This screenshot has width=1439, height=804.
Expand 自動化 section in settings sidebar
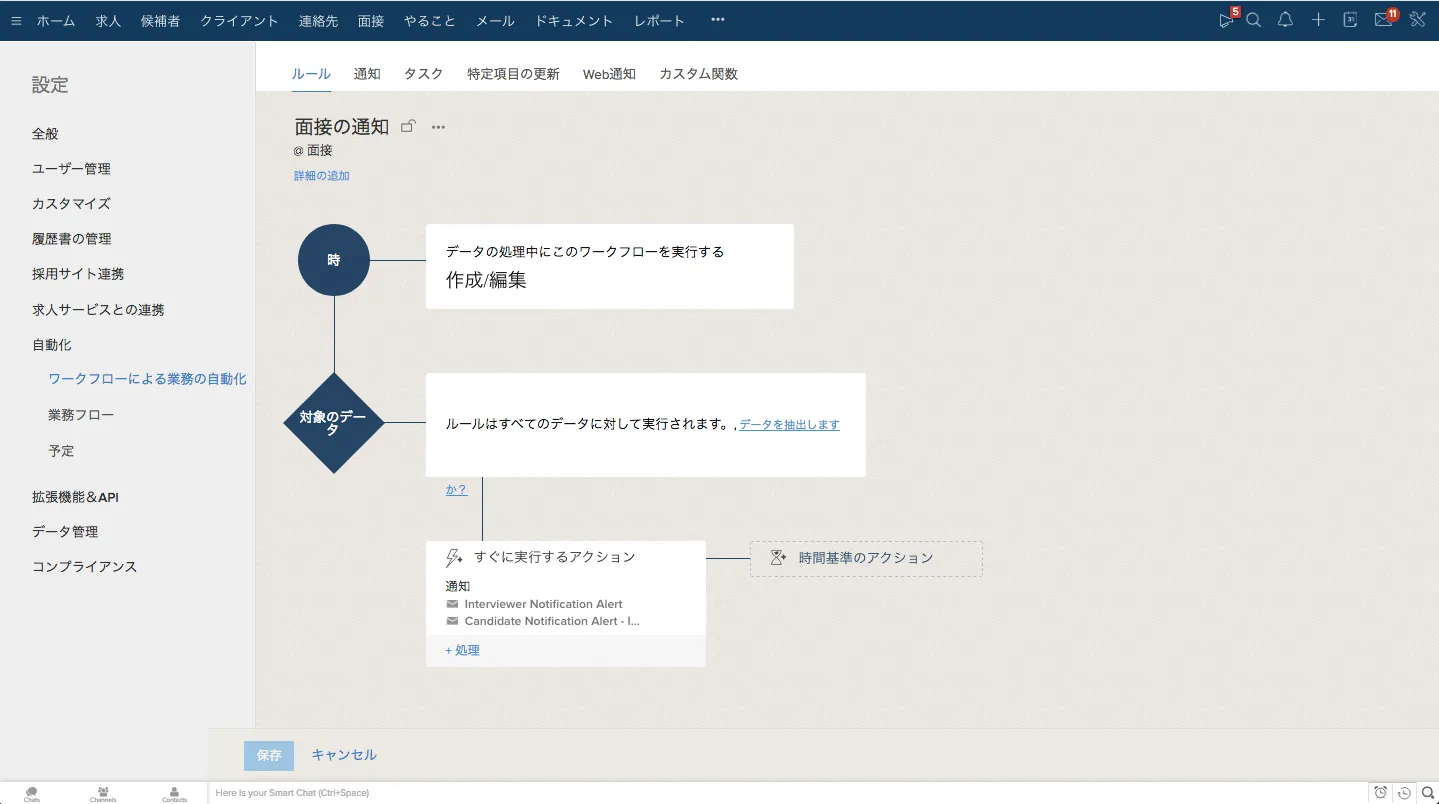pos(52,345)
